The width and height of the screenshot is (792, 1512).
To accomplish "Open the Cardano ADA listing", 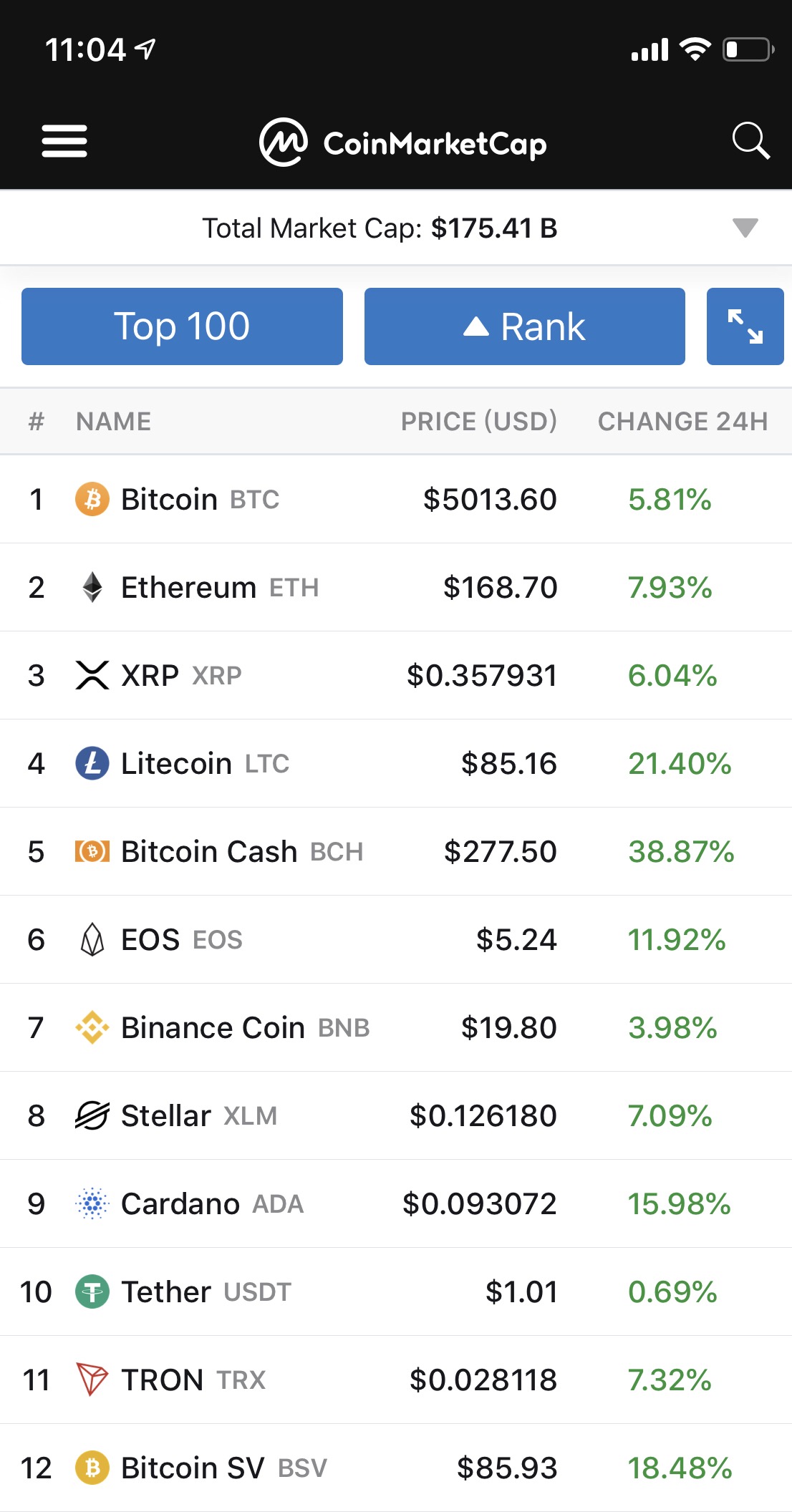I will tap(396, 1203).
